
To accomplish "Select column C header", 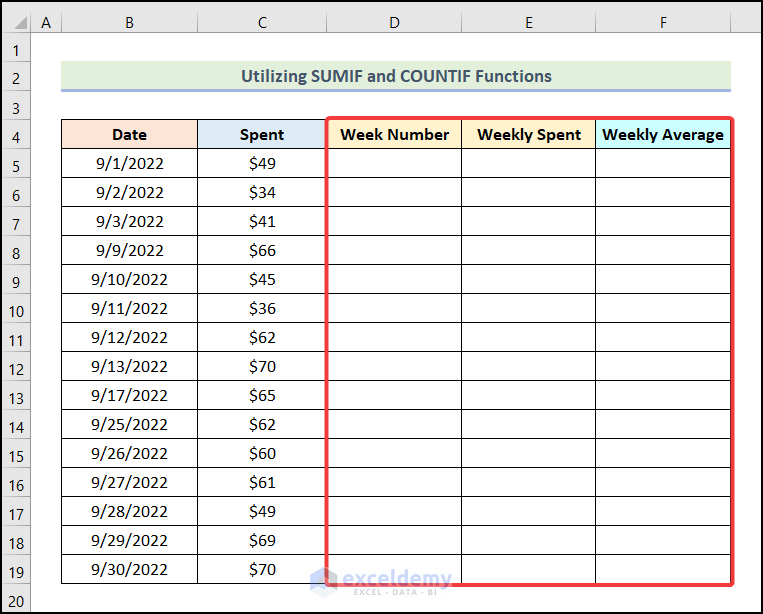I will 262,22.
